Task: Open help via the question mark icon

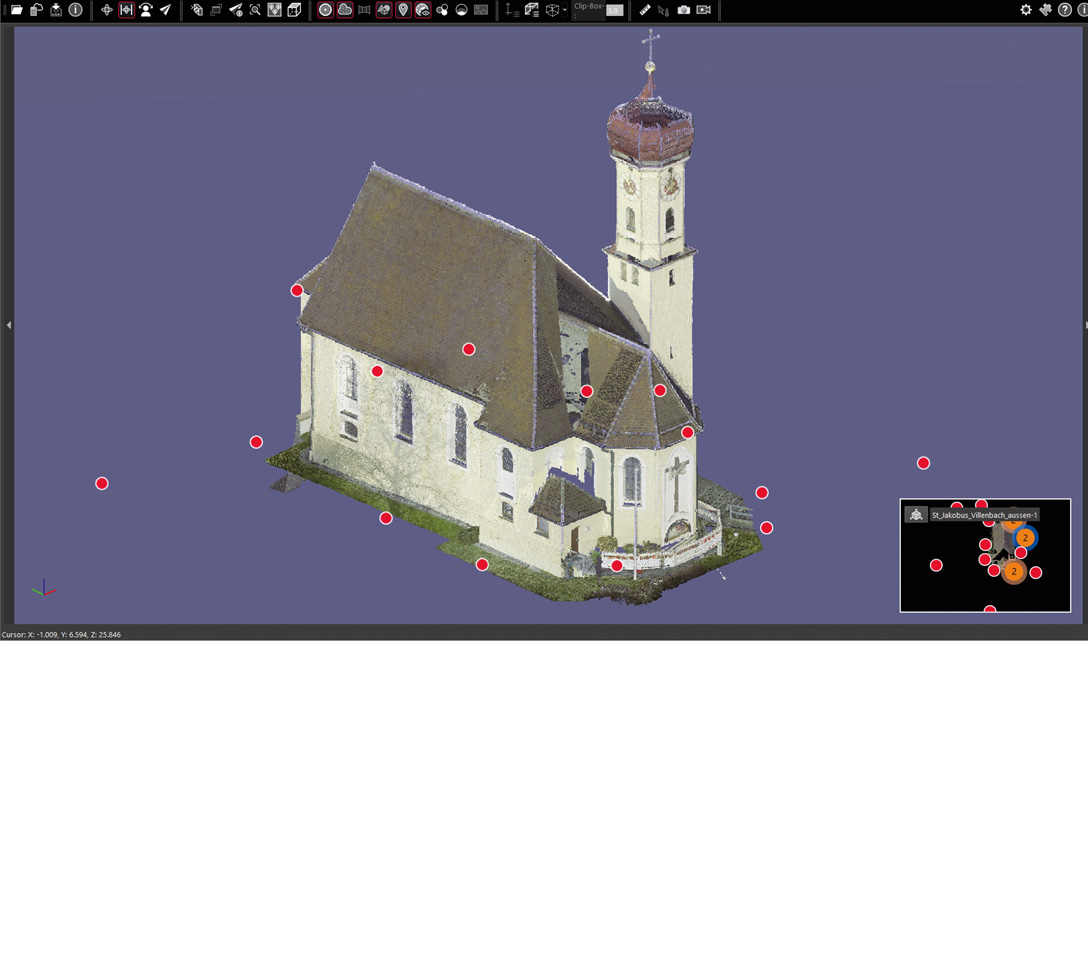Action: tap(1065, 10)
